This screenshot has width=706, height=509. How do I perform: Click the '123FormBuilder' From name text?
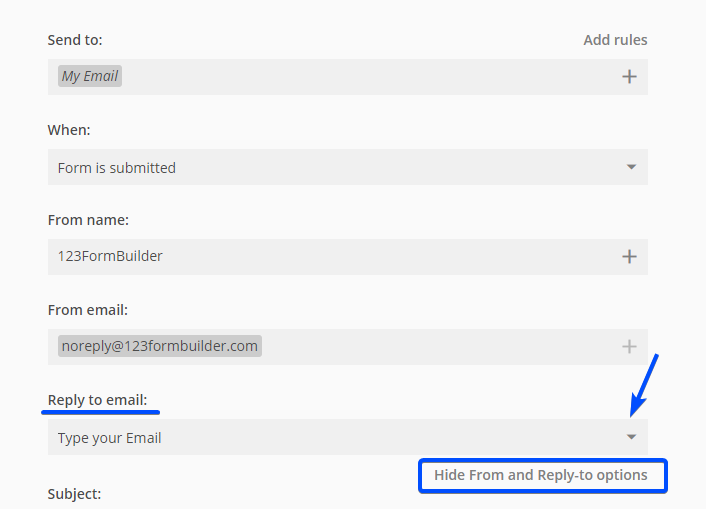point(110,256)
